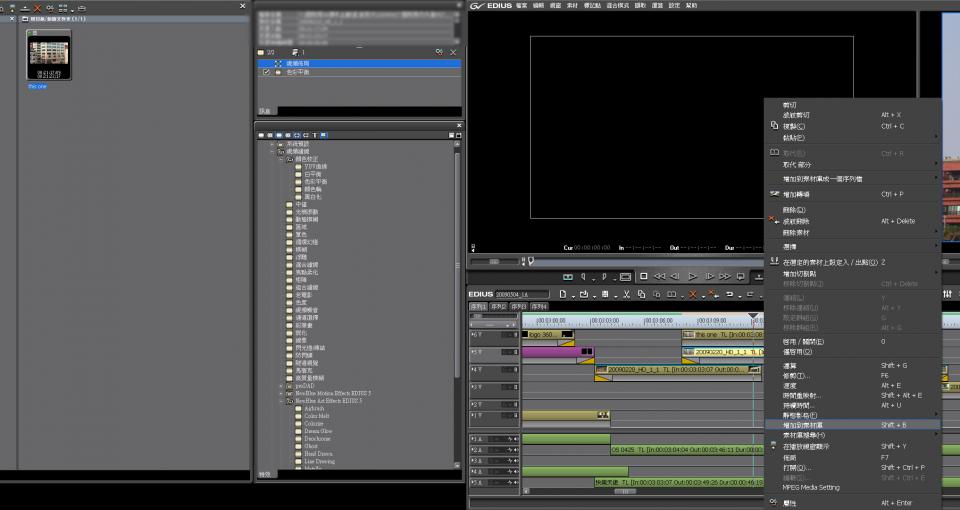Click the red X delete icon in bin toolbar

click(38, 7)
